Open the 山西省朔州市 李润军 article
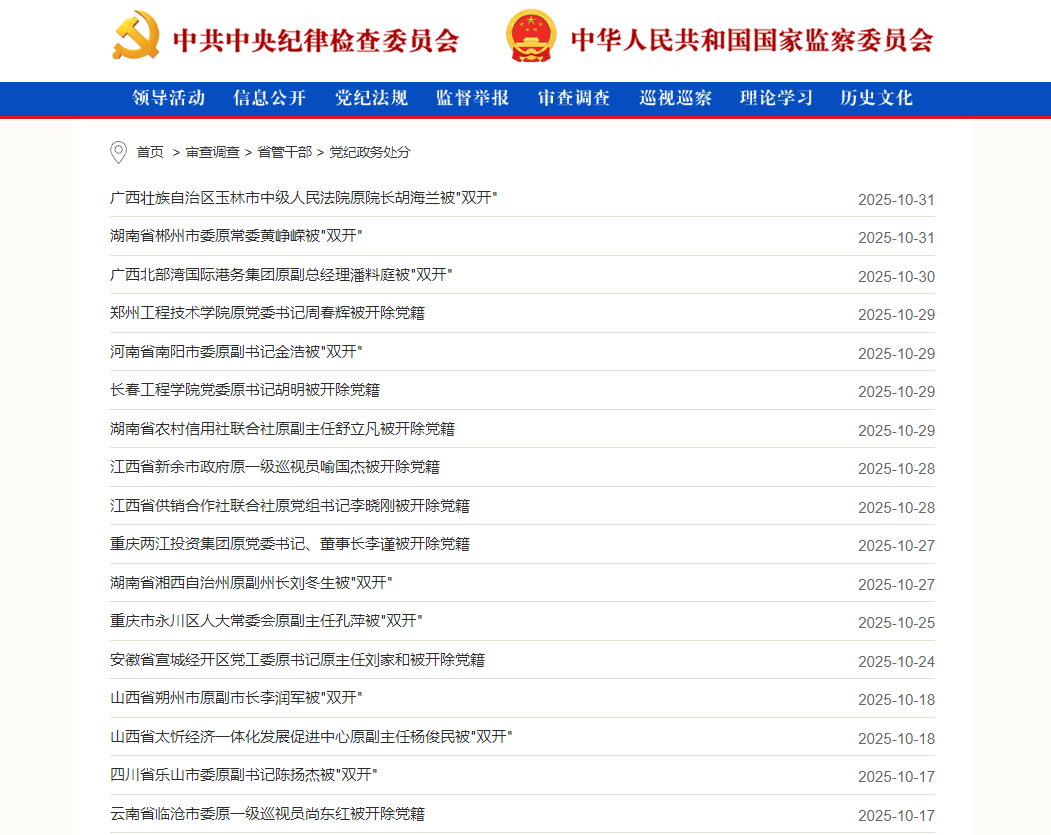1051x835 pixels. pyautogui.click(x=236, y=698)
